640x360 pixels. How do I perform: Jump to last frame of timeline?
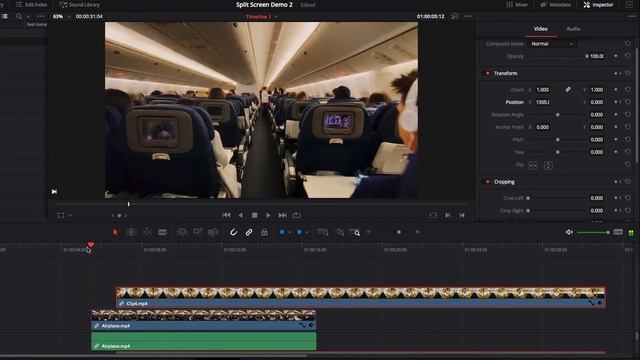point(282,215)
